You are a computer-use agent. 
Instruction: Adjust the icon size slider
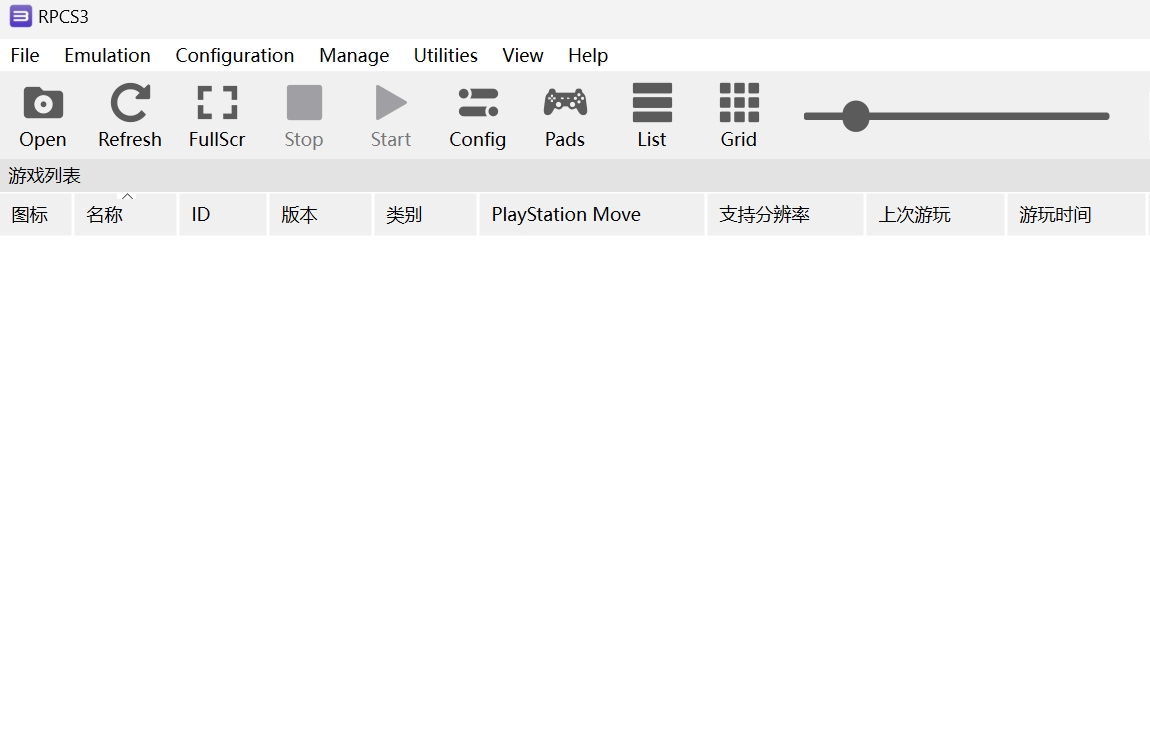click(x=856, y=115)
